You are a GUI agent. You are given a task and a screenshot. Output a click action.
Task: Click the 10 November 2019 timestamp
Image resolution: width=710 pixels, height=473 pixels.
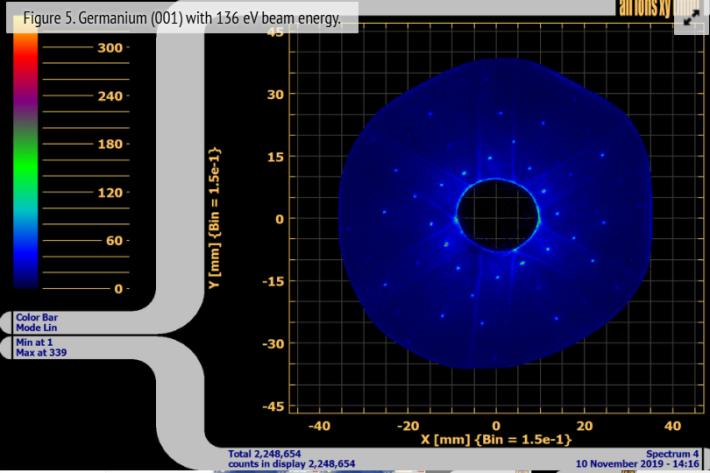[641, 463]
